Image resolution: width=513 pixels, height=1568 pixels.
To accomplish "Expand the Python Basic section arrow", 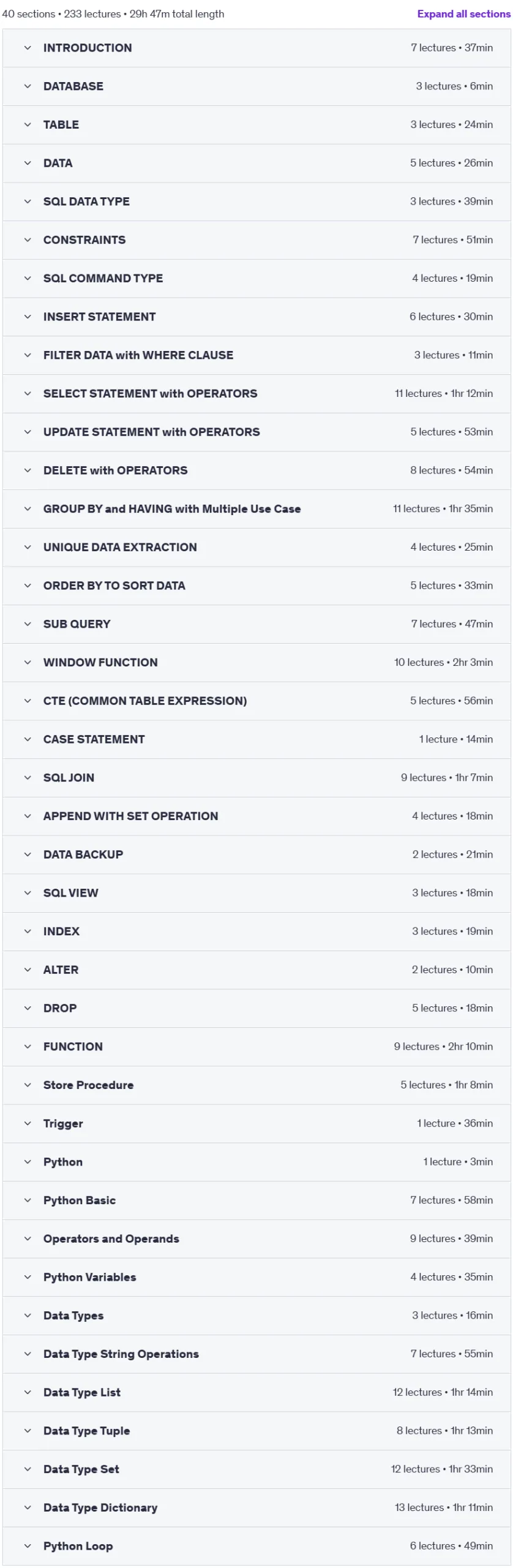I will coord(28,1200).
